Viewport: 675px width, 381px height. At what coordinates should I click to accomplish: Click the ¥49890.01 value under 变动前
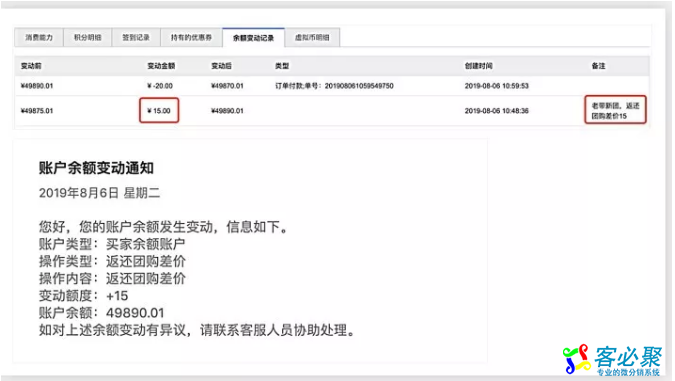37,86
